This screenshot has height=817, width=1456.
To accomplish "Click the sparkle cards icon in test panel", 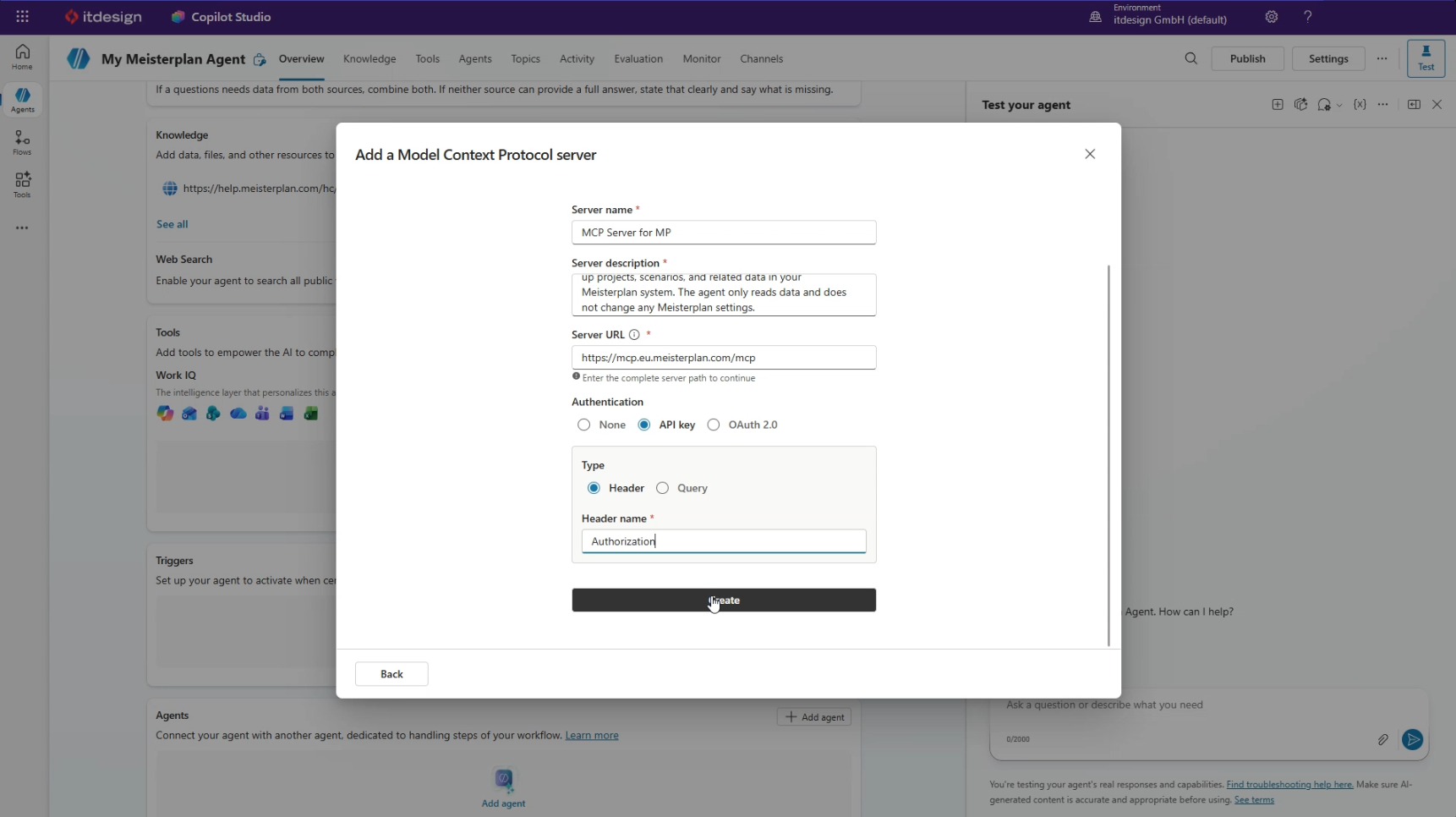I will pyautogui.click(x=1300, y=104).
